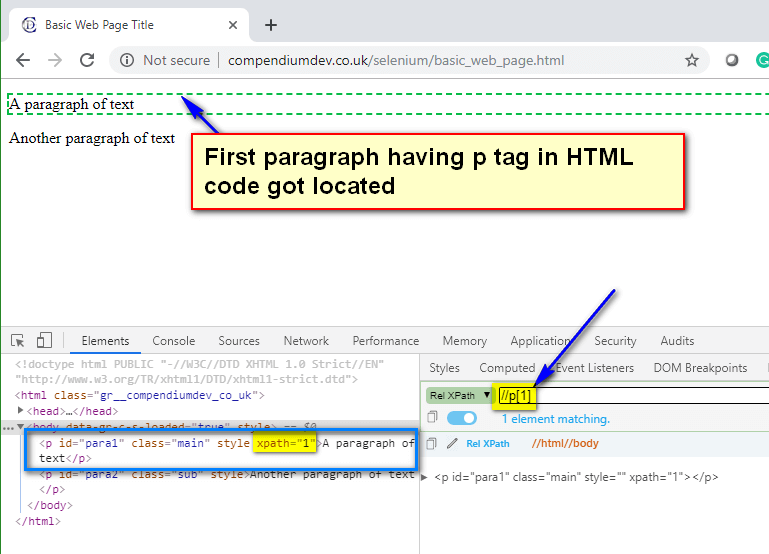This screenshot has width=769, height=554.
Task: View site information icon next to Not secure
Action: pyautogui.click(x=127, y=60)
